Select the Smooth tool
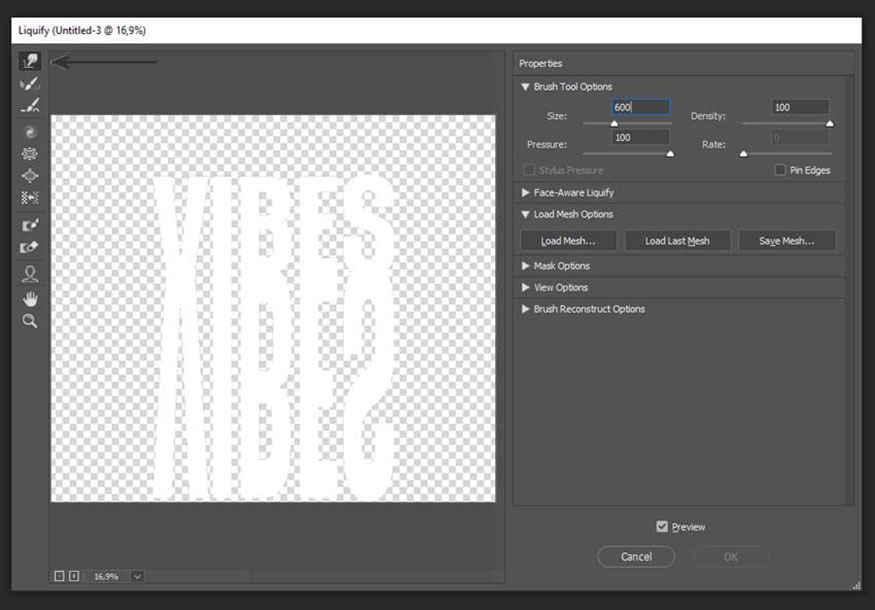Image resolution: width=875 pixels, height=610 pixels. tap(30, 105)
